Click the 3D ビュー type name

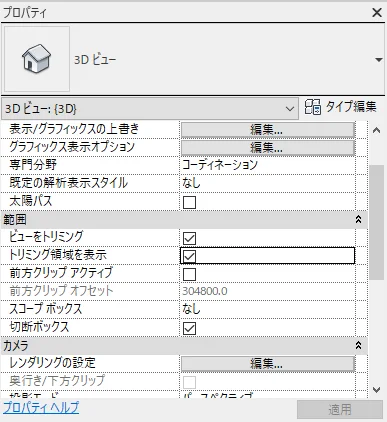pyautogui.click(x=95, y=60)
